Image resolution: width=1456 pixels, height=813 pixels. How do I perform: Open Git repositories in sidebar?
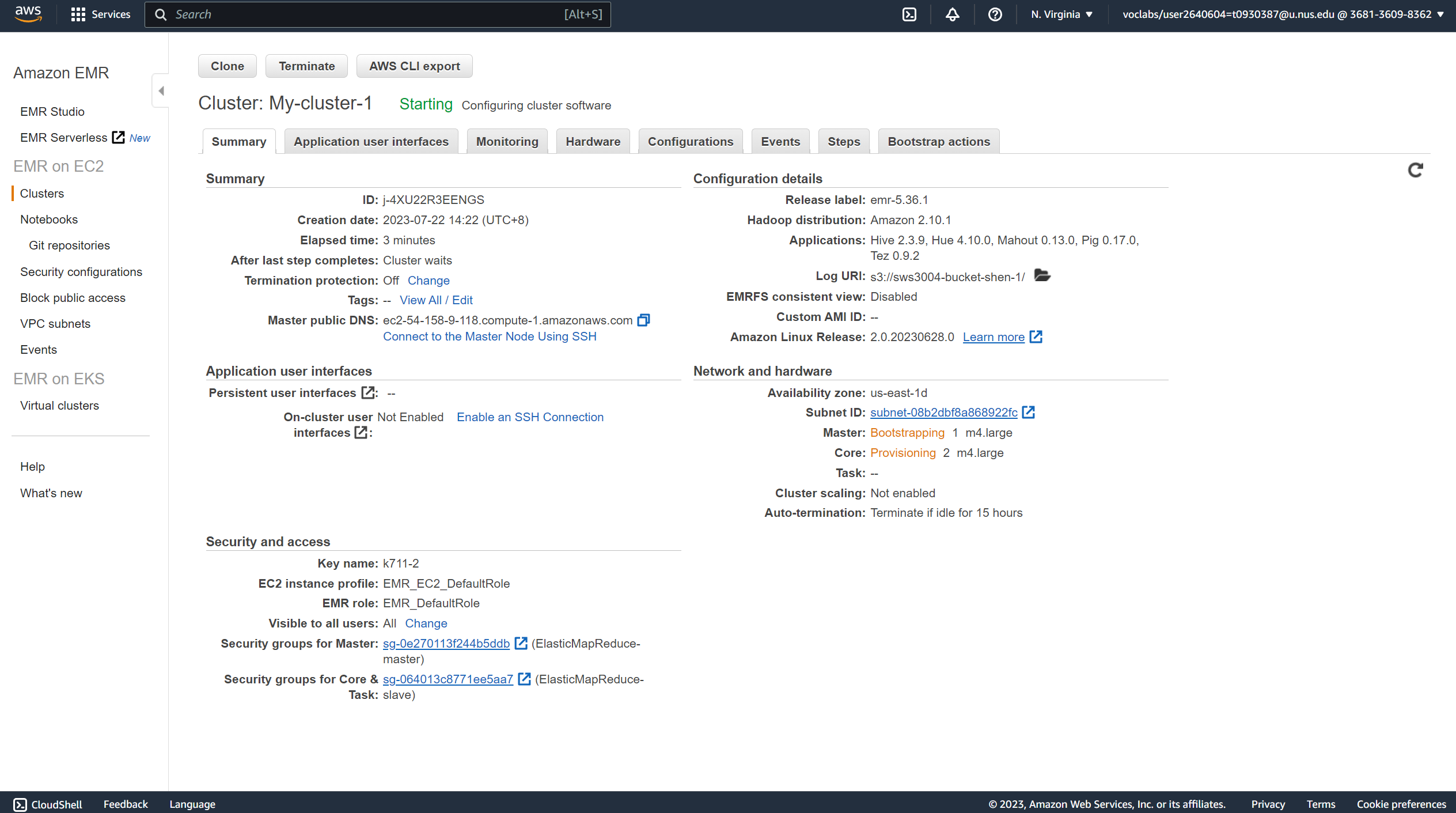(69, 245)
